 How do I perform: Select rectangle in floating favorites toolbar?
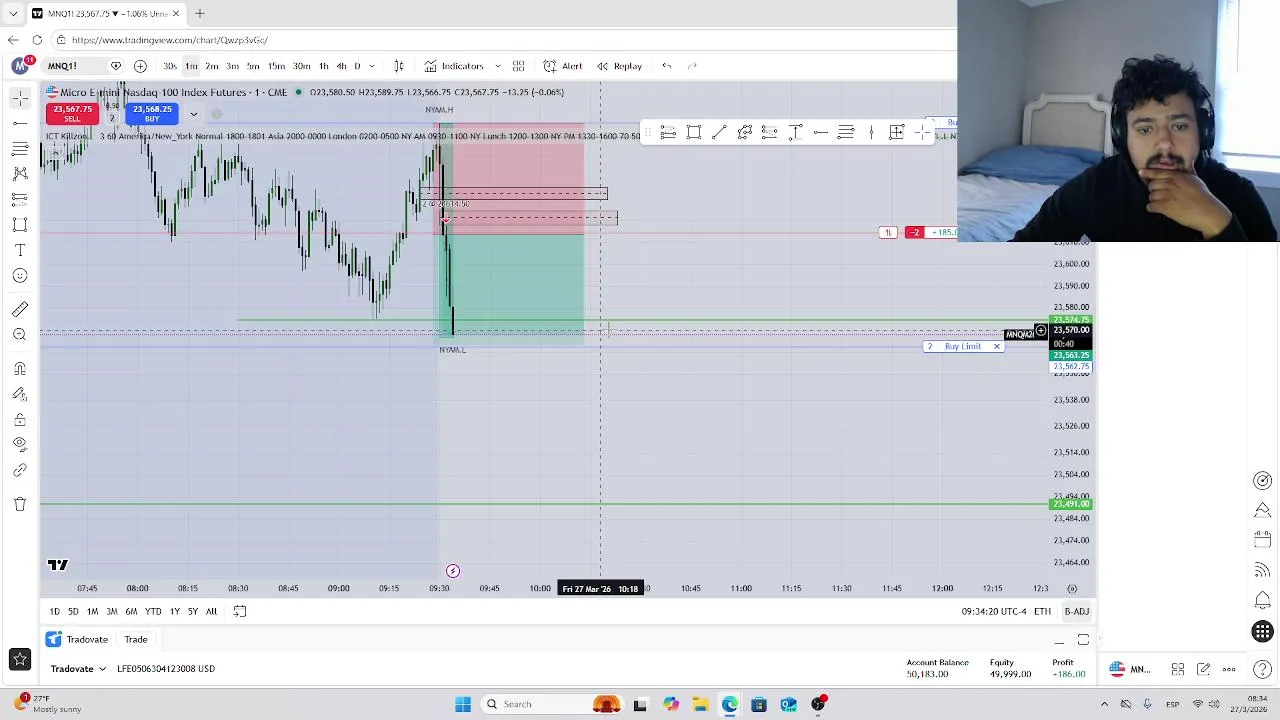click(x=694, y=132)
